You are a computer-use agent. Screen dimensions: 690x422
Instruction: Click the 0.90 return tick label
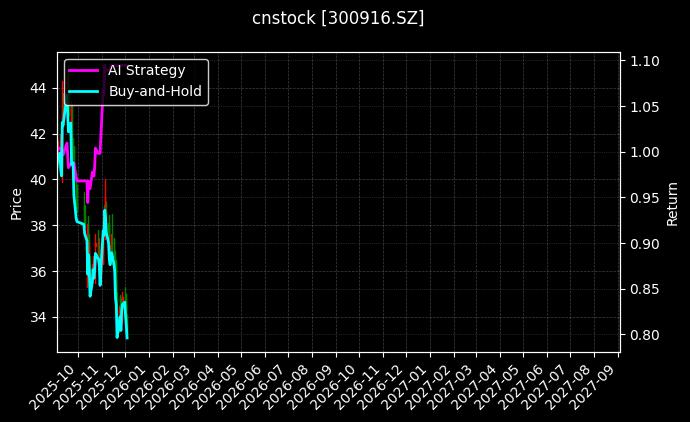643,243
